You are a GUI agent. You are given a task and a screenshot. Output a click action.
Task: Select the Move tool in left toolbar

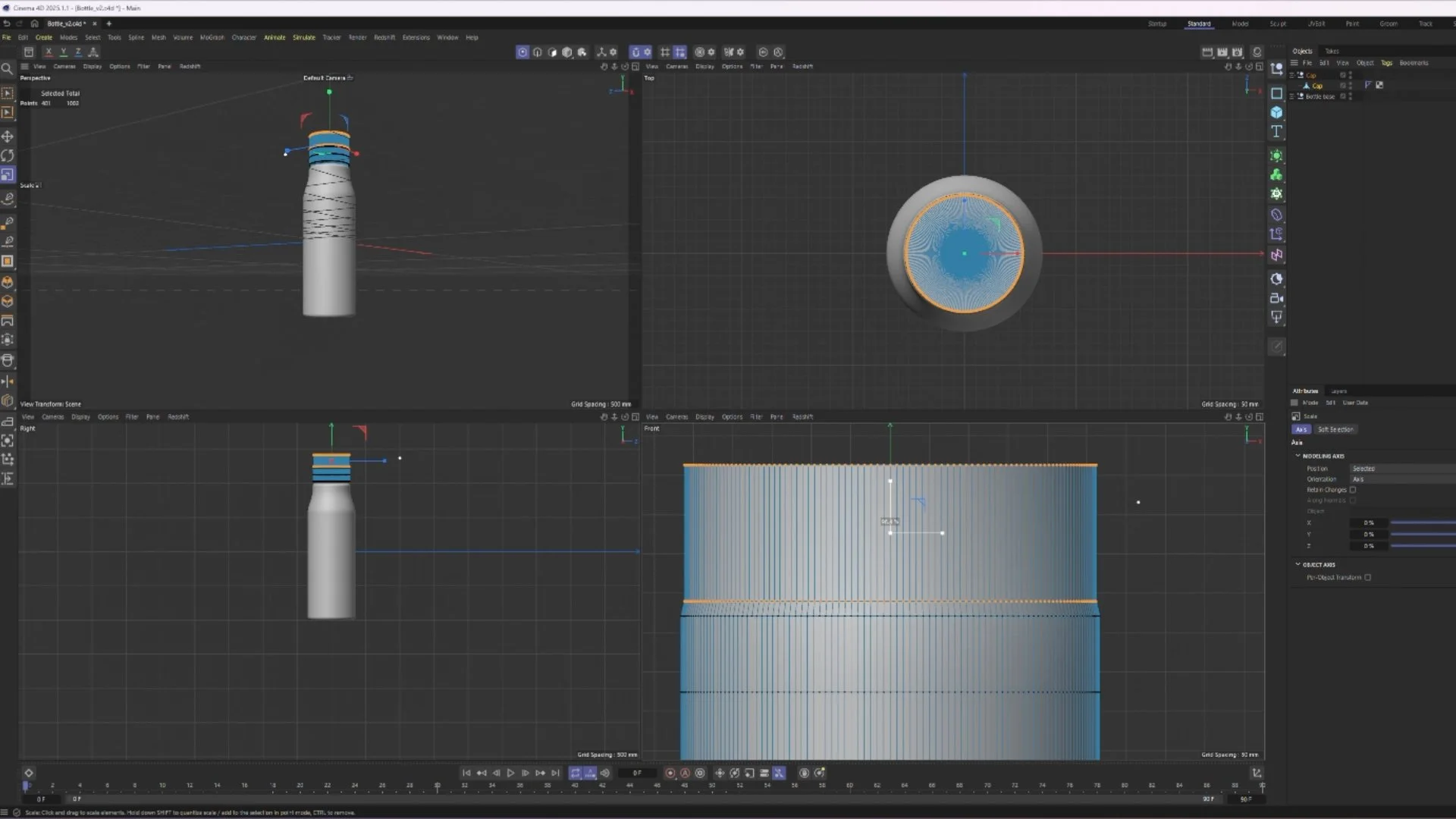pyautogui.click(x=8, y=136)
